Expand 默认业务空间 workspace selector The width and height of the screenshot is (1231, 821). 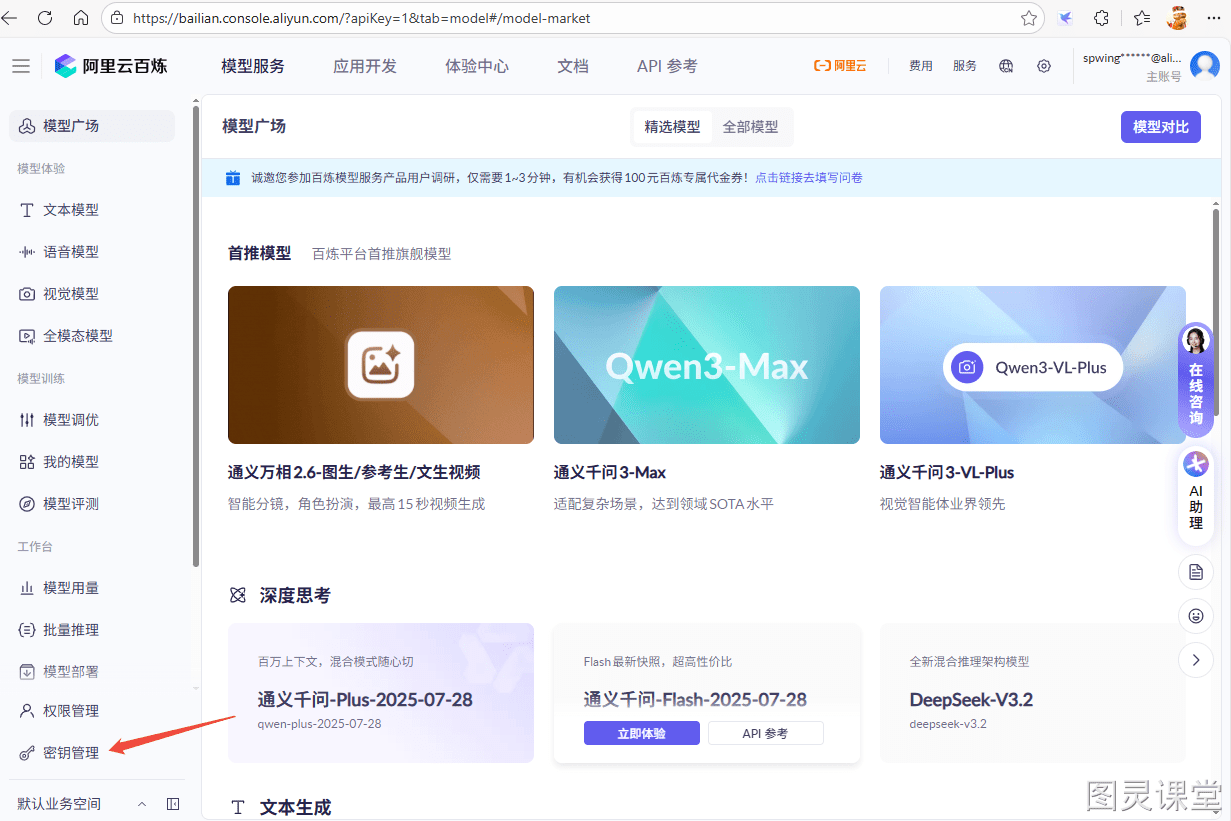tap(82, 804)
